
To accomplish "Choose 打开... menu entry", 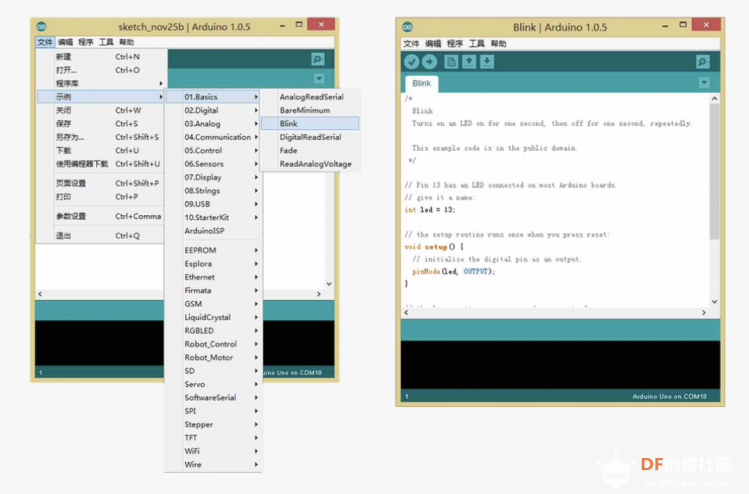I will 101,70.
